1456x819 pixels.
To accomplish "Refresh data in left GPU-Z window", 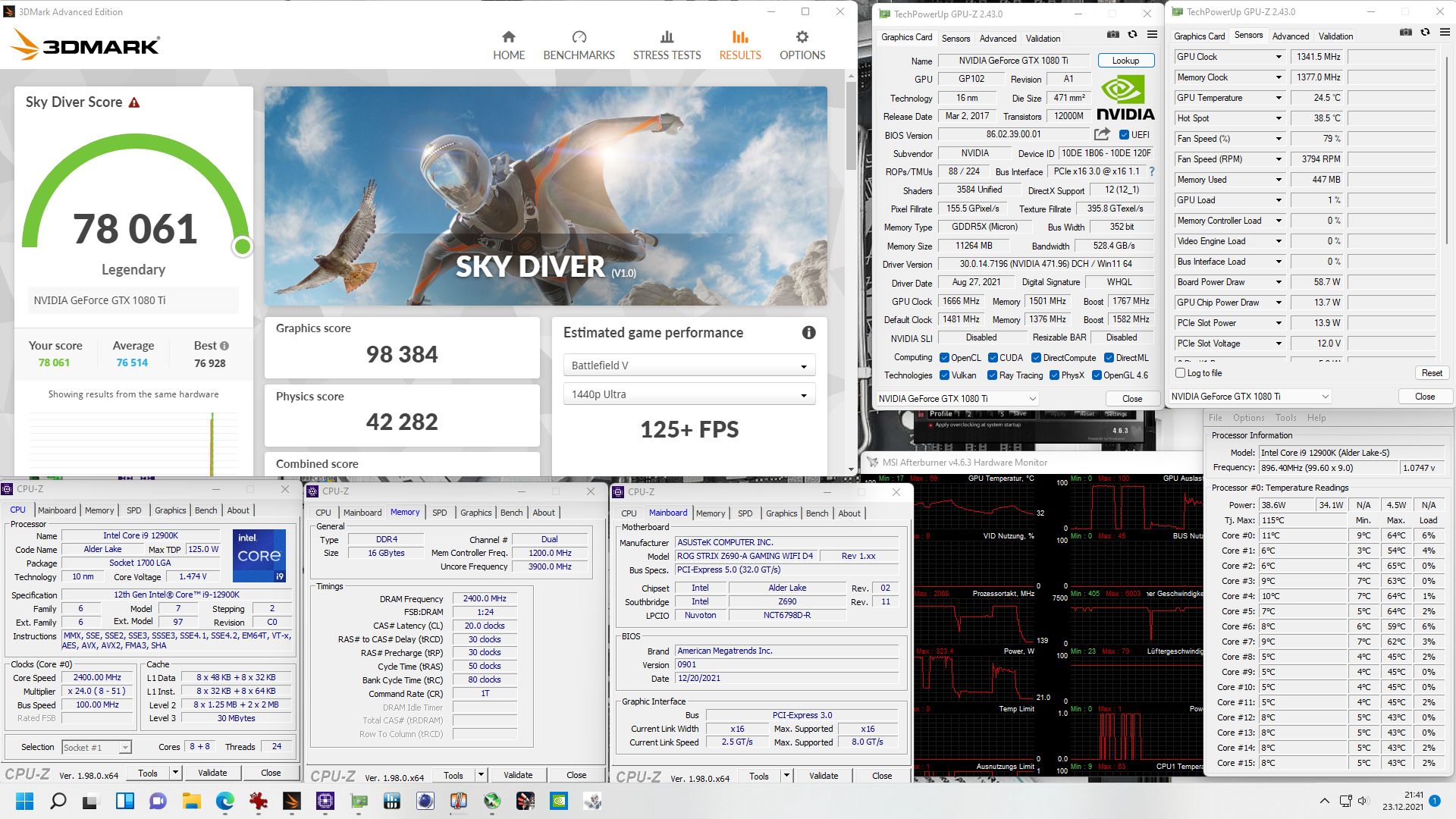I will pyautogui.click(x=1132, y=34).
